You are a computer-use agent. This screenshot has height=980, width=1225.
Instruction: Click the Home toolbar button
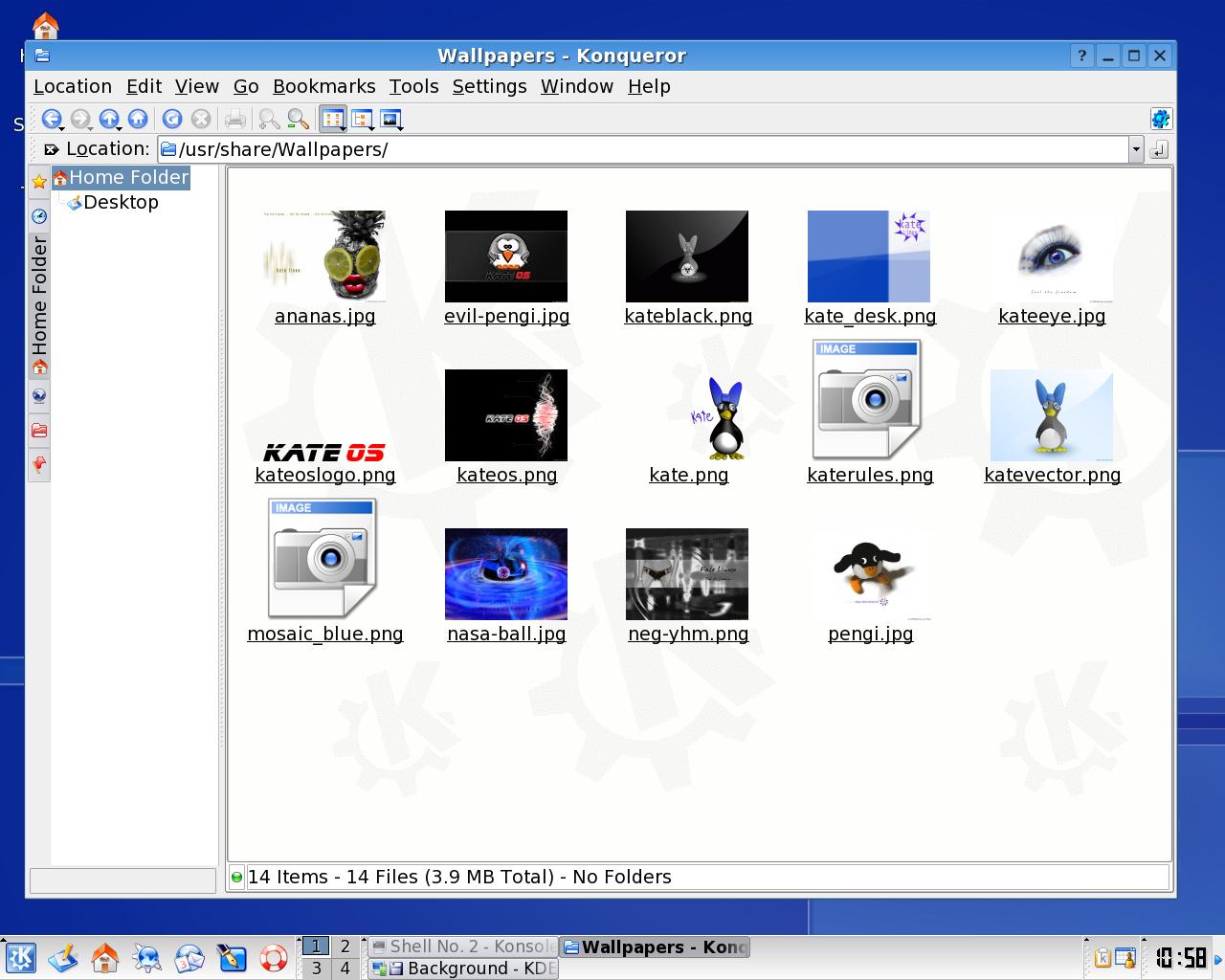[138, 119]
